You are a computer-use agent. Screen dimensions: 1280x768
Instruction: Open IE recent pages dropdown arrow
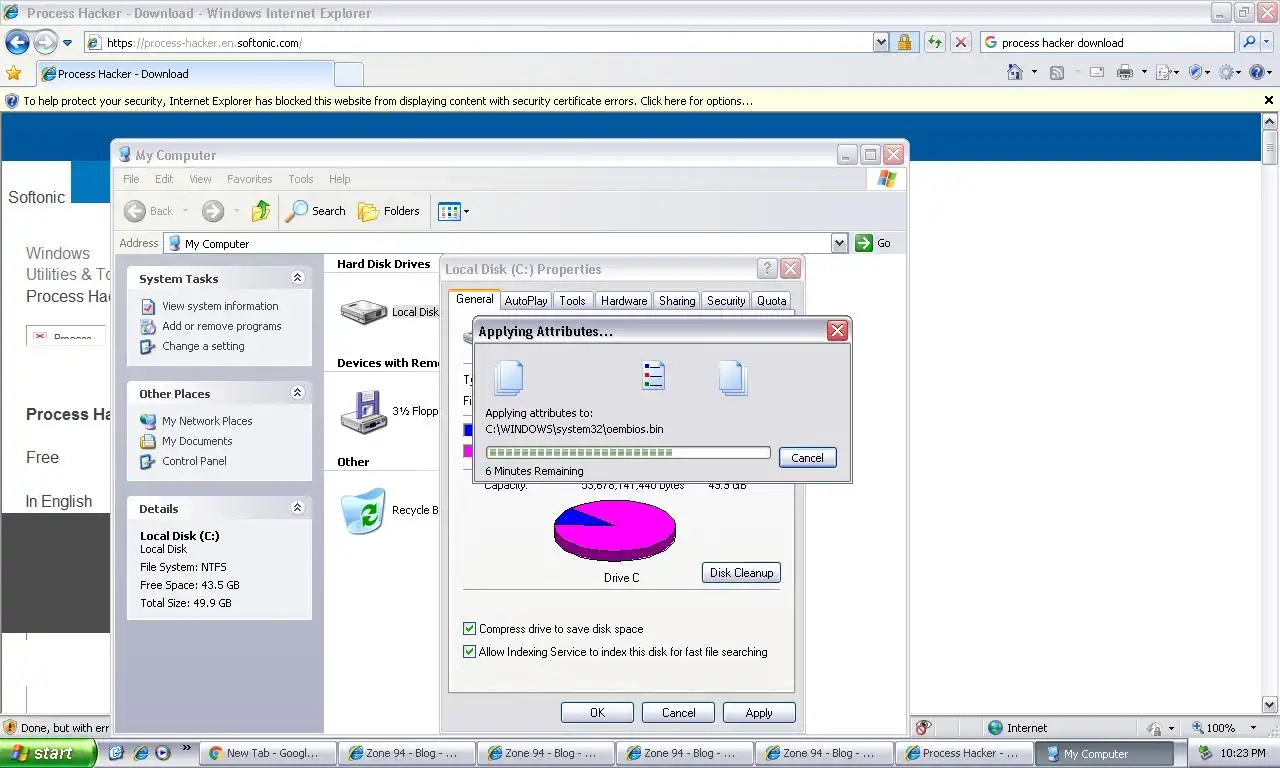(x=67, y=43)
